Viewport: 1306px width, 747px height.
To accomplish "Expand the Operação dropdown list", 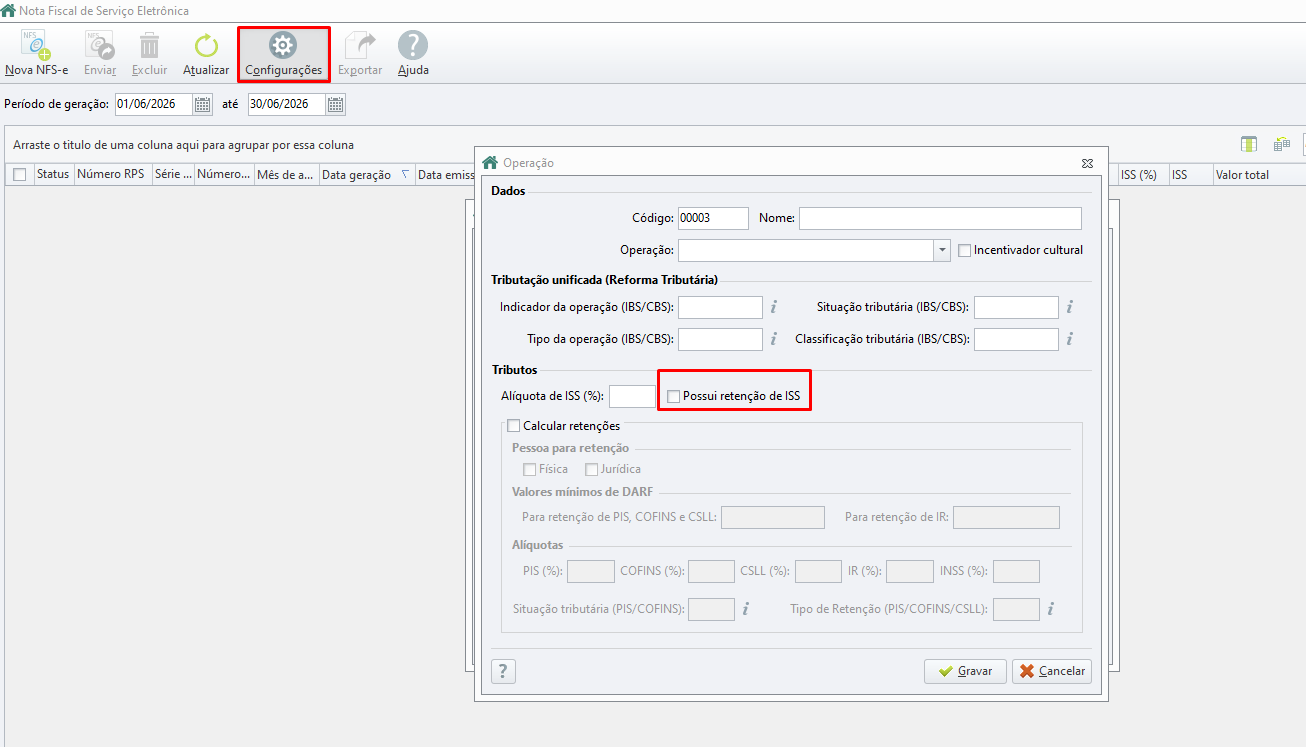I will [x=942, y=250].
